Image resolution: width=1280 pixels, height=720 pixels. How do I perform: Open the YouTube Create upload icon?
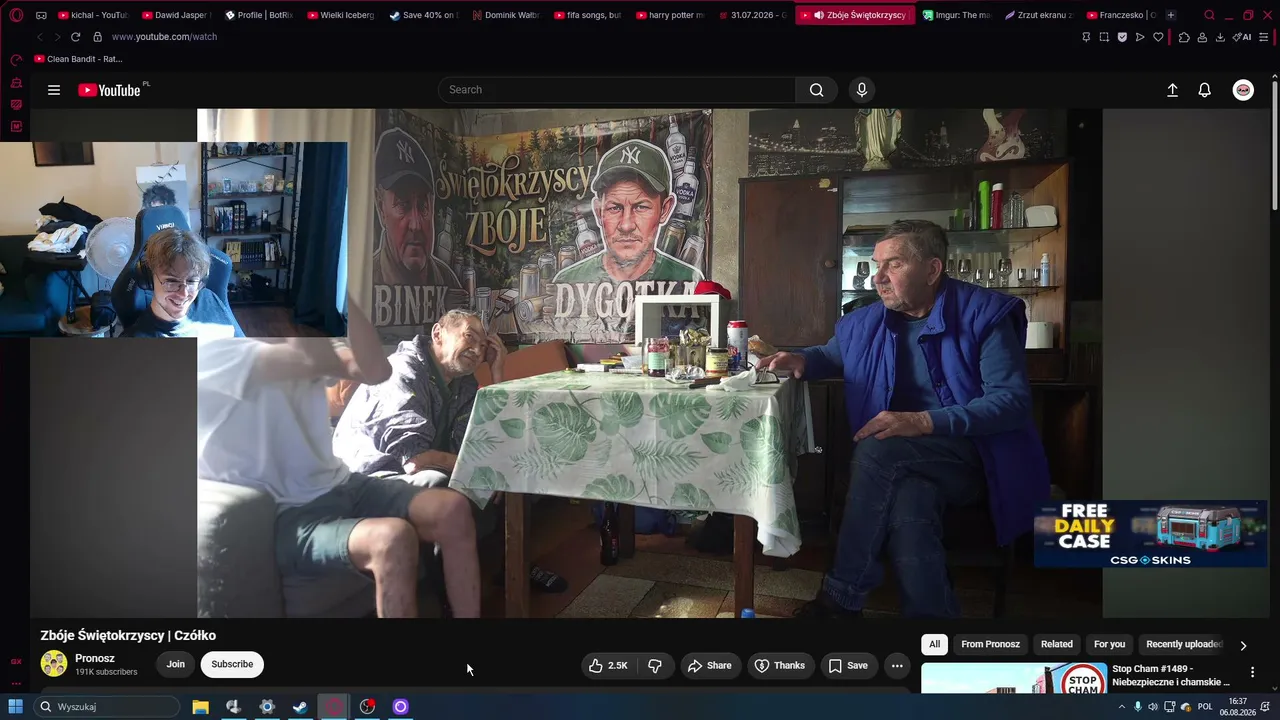(x=1173, y=90)
